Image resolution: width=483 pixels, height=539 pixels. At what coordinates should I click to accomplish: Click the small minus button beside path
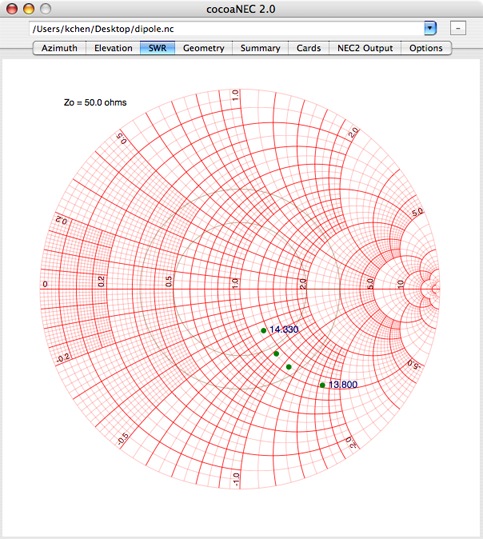458,28
